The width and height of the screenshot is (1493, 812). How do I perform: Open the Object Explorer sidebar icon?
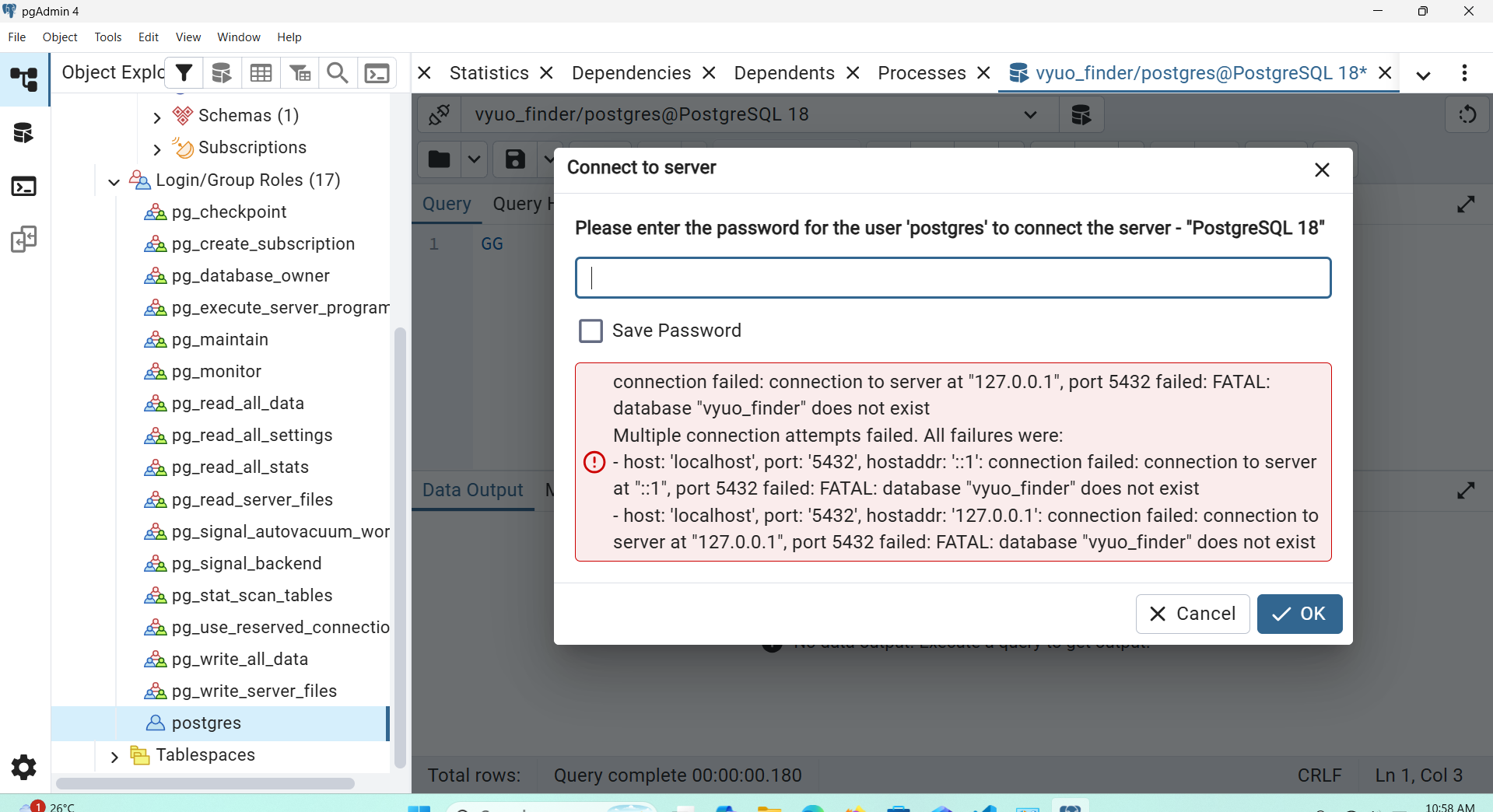click(24, 79)
